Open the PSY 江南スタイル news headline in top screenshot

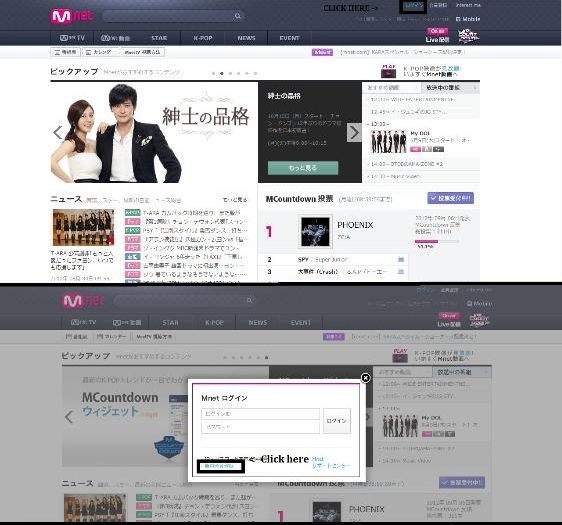coord(195,230)
